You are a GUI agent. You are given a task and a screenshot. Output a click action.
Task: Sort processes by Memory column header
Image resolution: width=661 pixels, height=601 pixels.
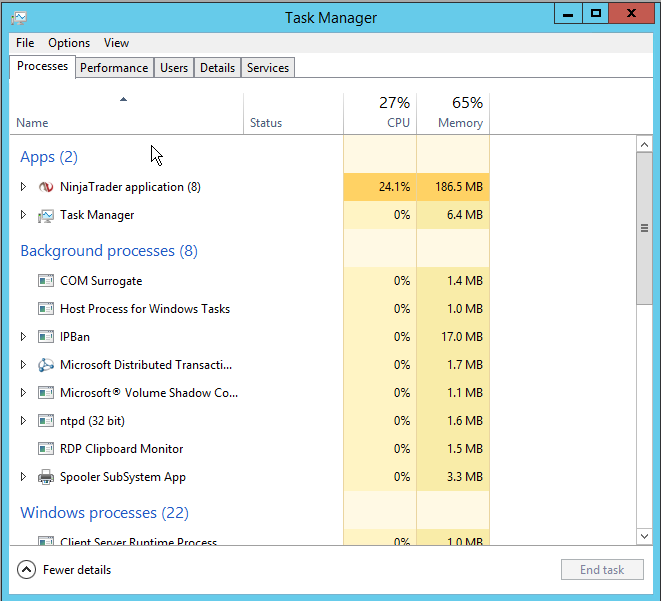tap(453, 113)
